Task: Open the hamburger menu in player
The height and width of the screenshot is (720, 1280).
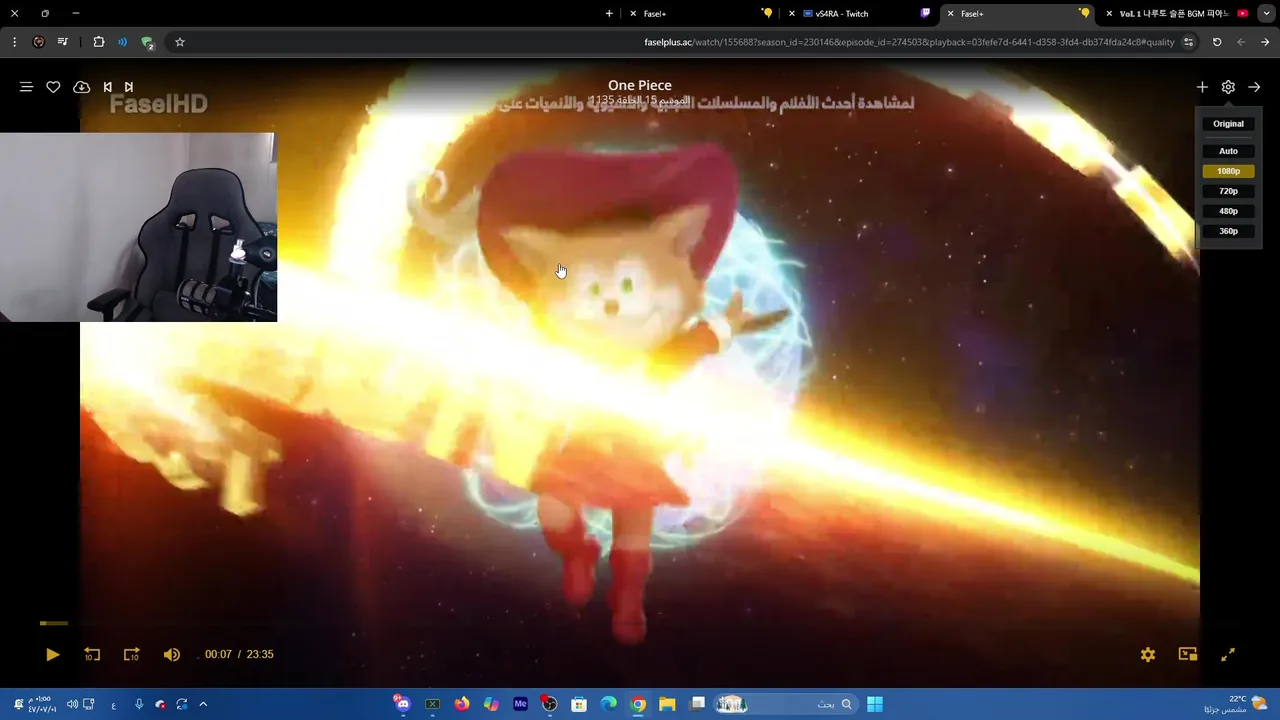Action: 26,87
